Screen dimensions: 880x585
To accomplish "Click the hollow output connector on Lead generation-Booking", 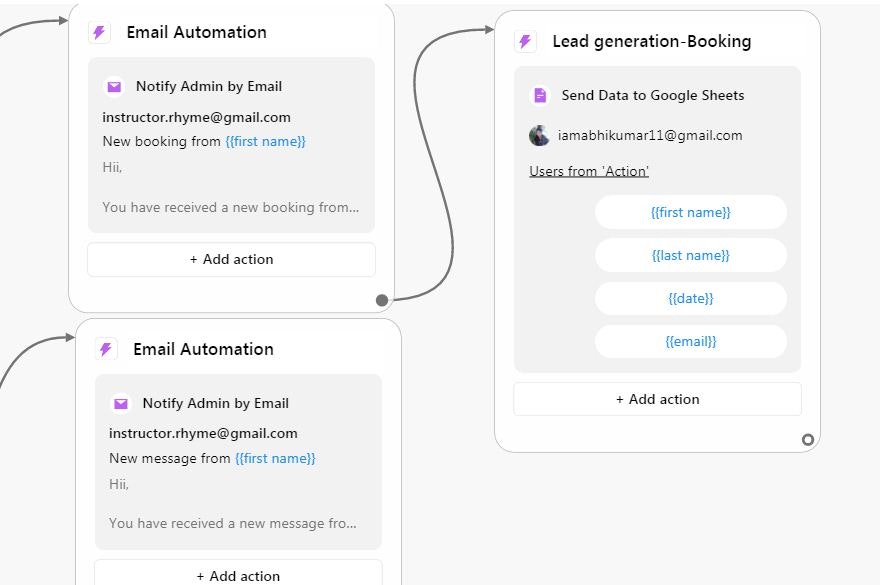I will click(x=808, y=439).
